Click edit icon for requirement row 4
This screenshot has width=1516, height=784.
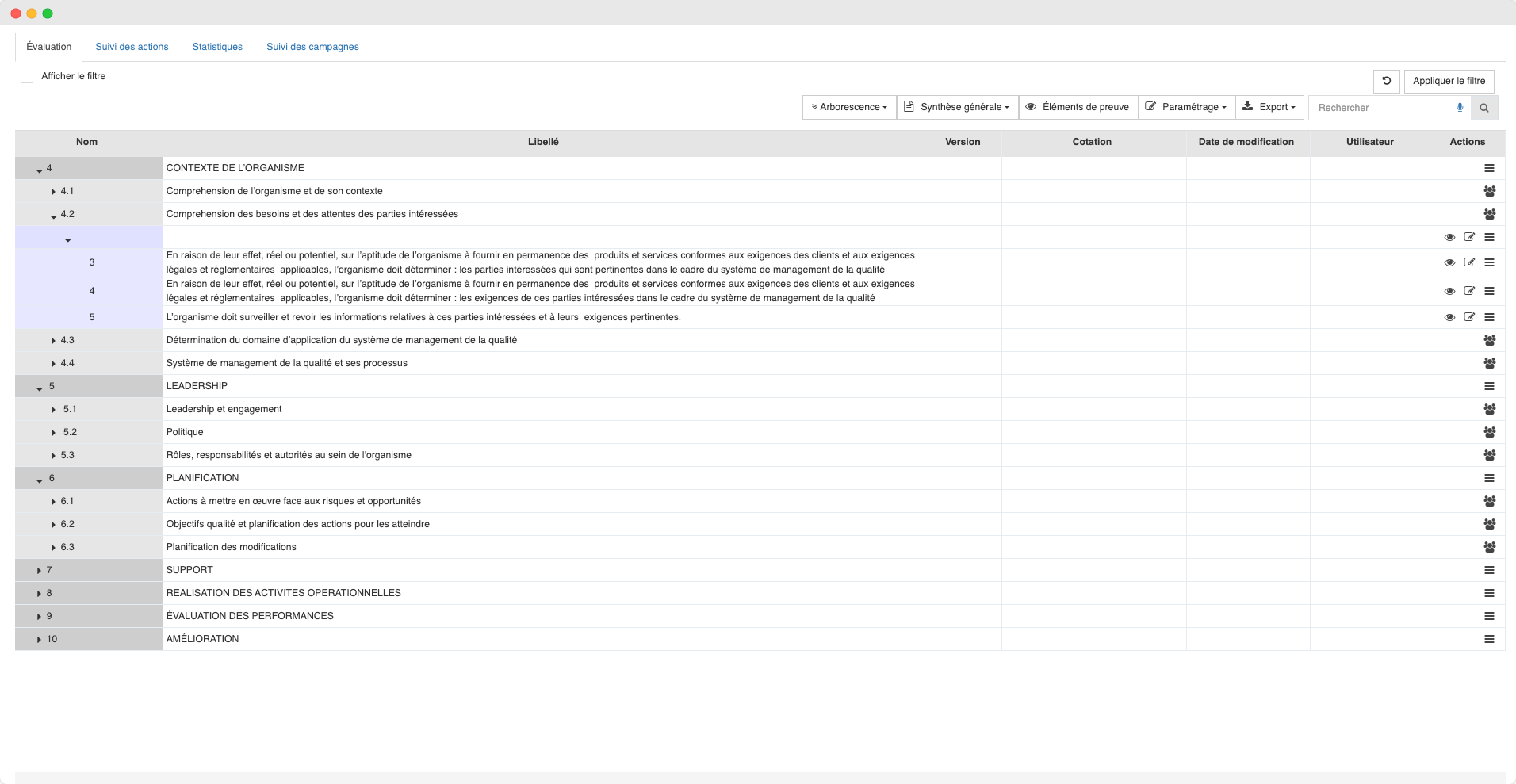(x=1469, y=291)
